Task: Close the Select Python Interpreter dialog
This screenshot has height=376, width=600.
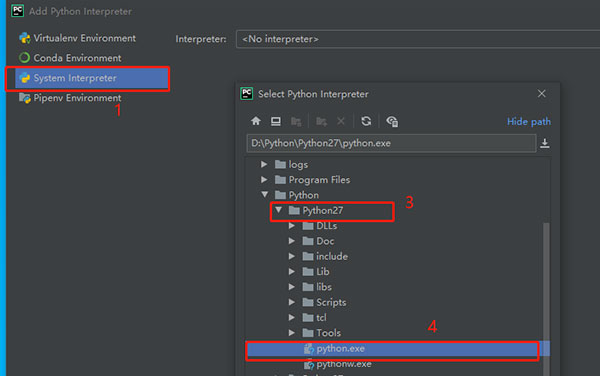Action: (x=541, y=94)
